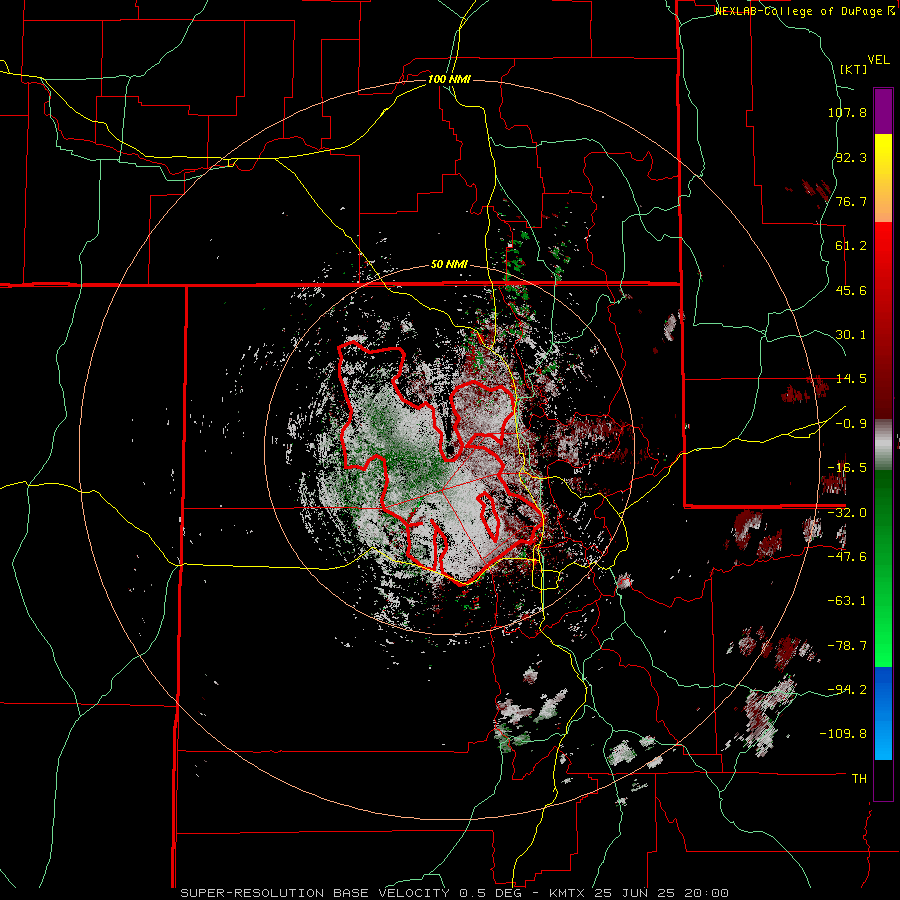This screenshot has width=900, height=900.
Task: Click the -32.0 velocity scale value
Action: point(847,513)
